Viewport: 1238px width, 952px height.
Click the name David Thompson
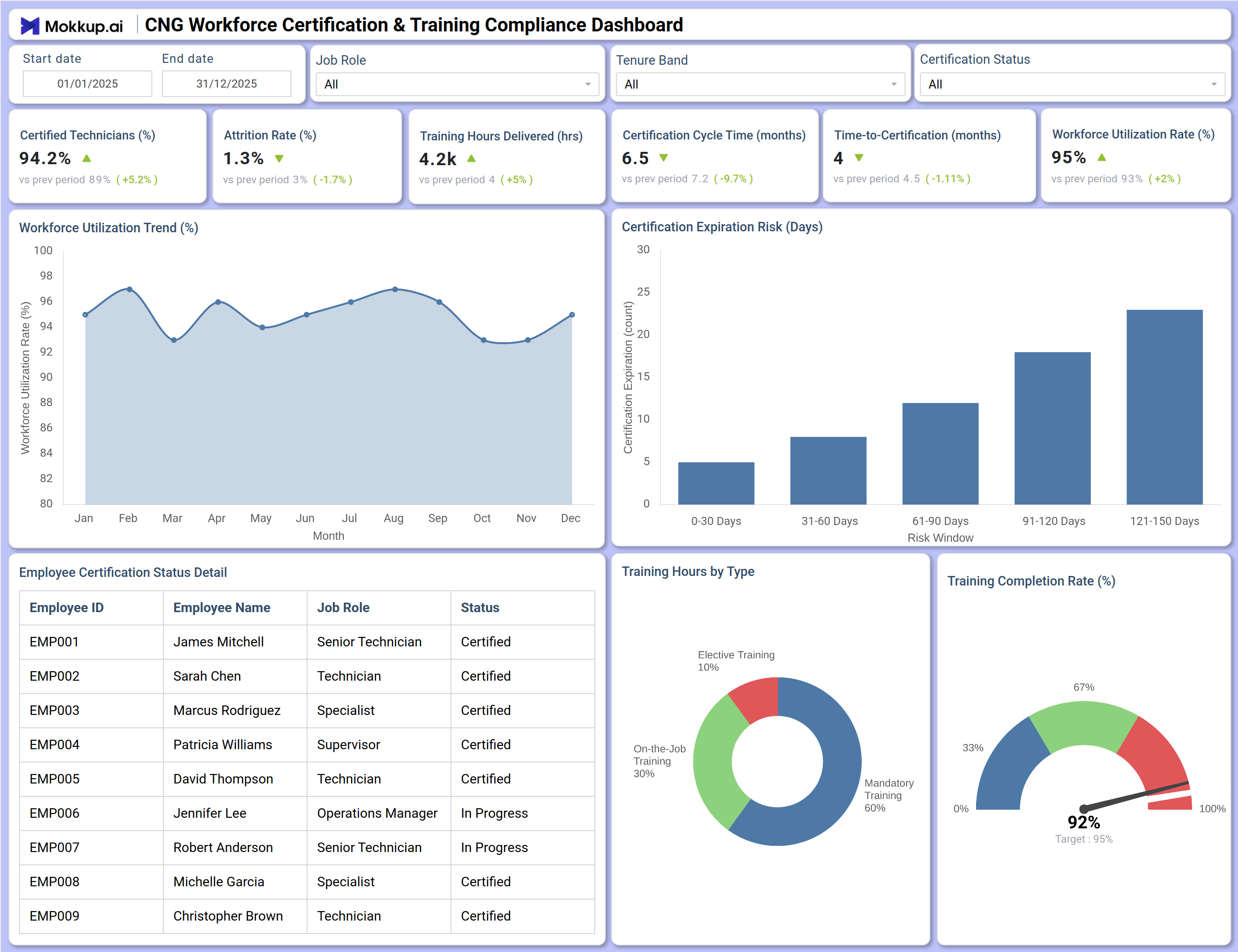(223, 779)
